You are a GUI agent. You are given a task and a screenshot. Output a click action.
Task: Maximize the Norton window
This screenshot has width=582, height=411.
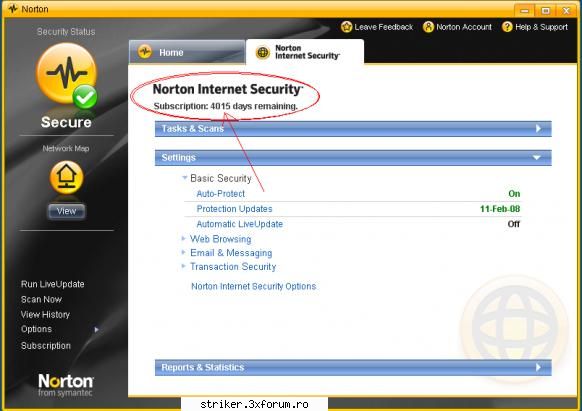[545, 10]
